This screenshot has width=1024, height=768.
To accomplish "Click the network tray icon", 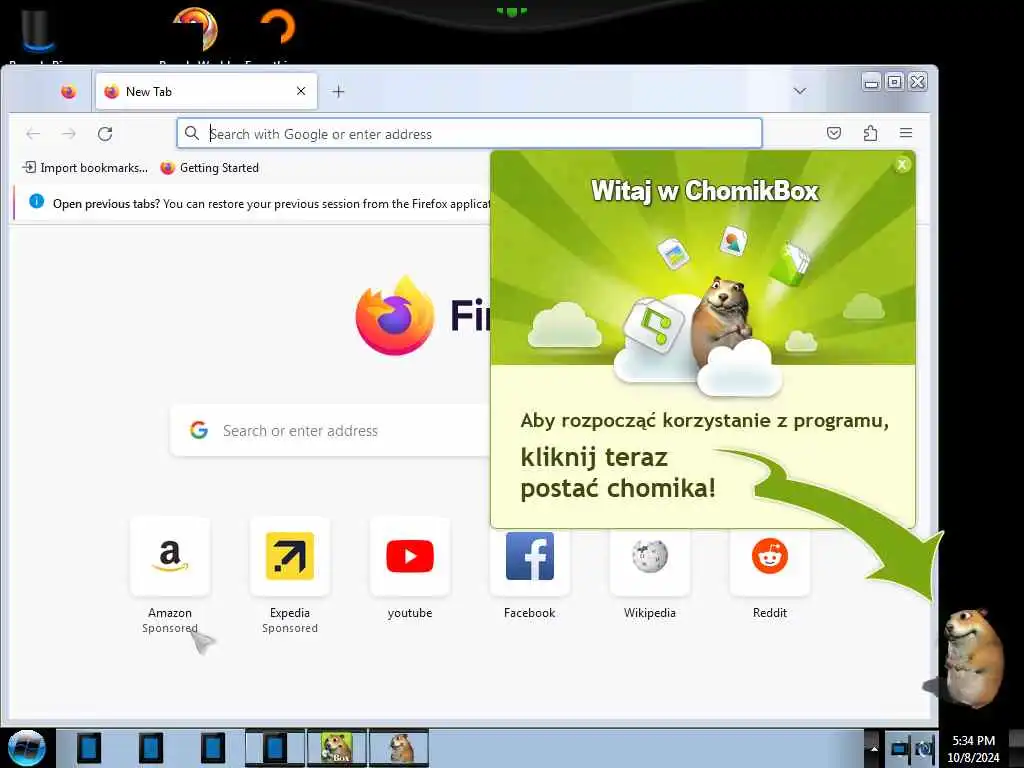I will tap(901, 748).
